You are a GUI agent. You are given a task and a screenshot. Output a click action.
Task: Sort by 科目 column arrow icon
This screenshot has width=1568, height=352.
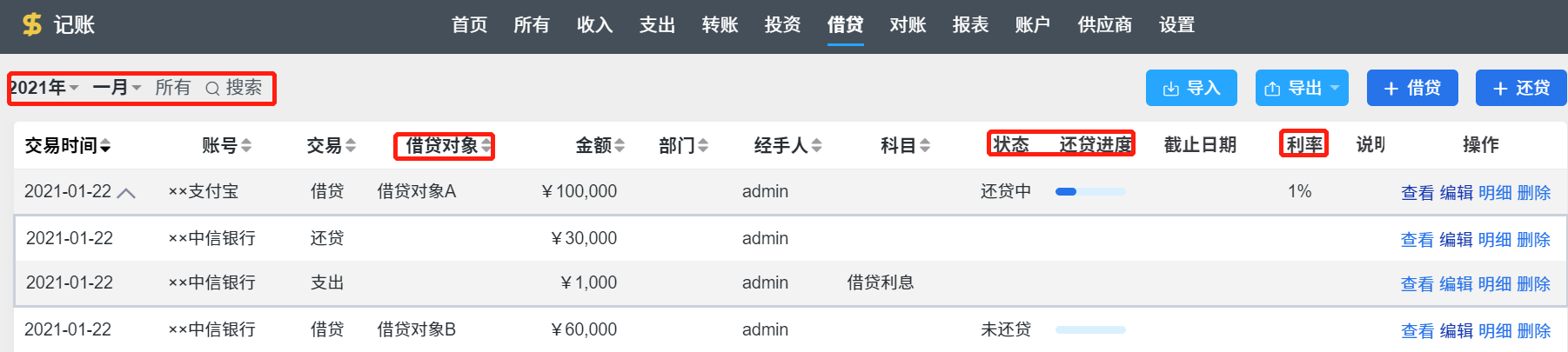pyautogui.click(x=925, y=146)
